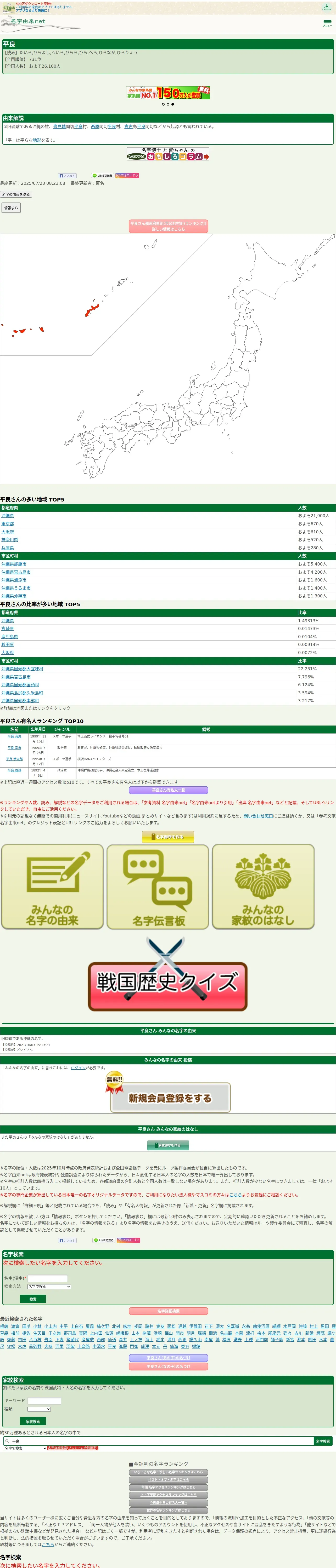Click the red Okinawa region on the map
The image size is (336, 1568).
pos(92,310)
